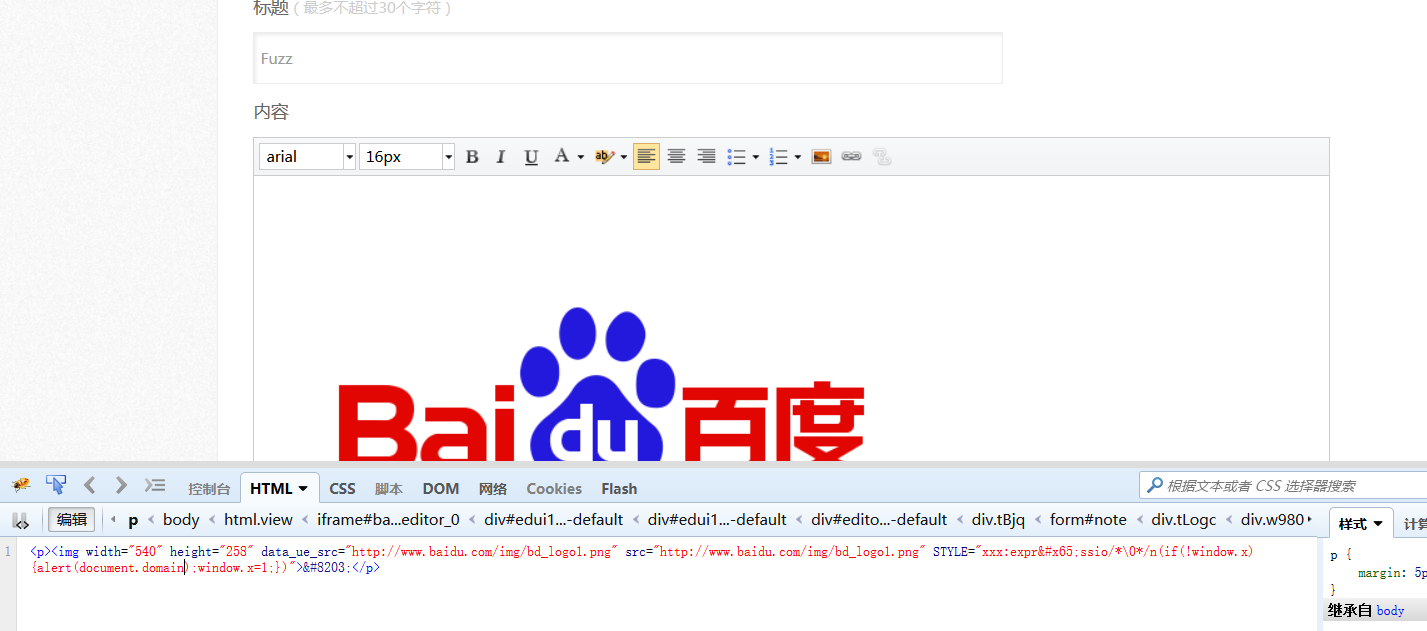Select the html.view breadcrumb node

tap(258, 520)
